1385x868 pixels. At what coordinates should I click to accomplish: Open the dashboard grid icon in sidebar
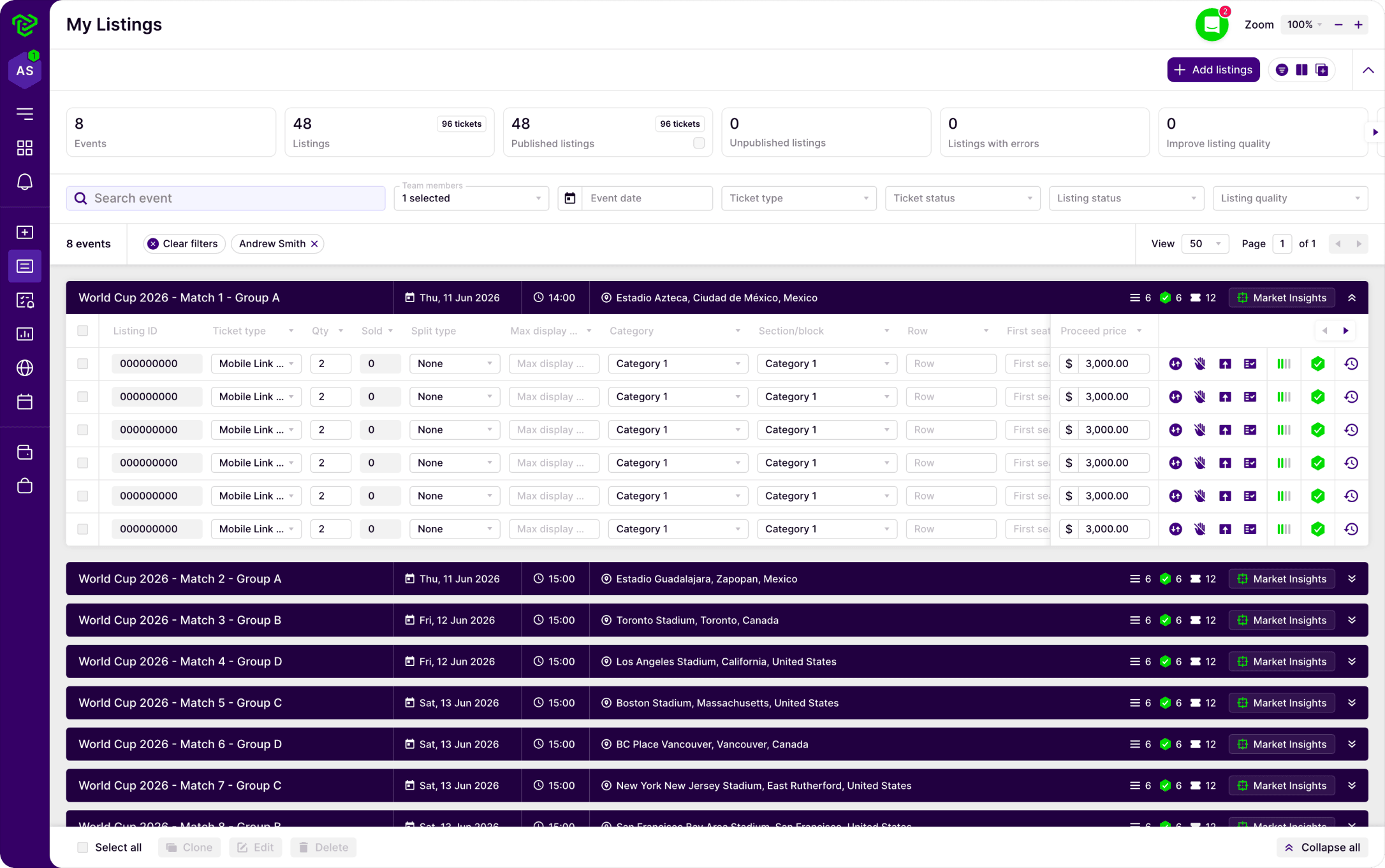pyautogui.click(x=25, y=148)
